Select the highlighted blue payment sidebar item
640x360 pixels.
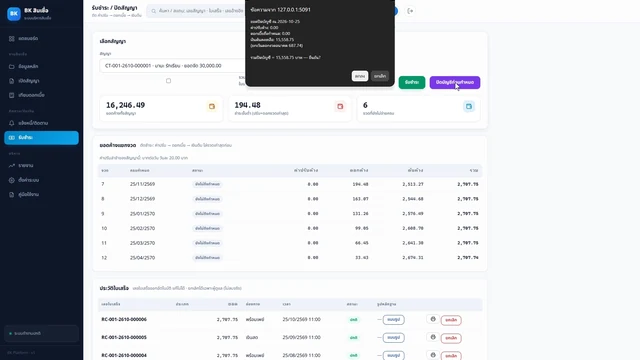41,138
